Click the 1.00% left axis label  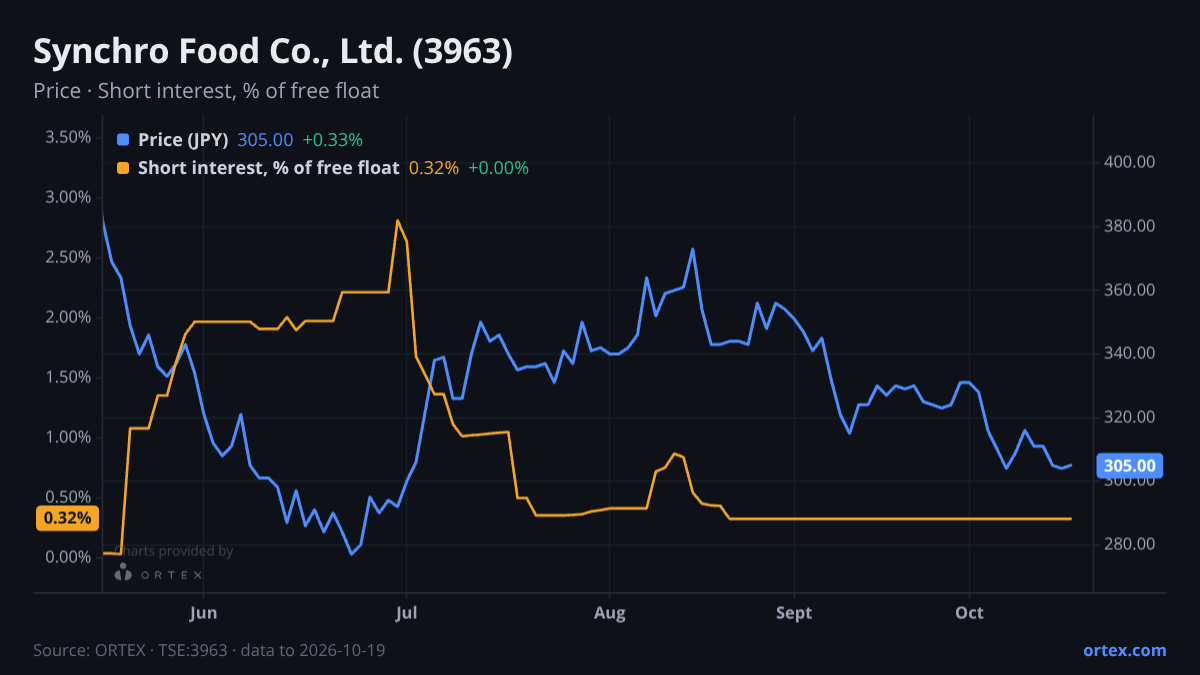pyautogui.click(x=68, y=437)
